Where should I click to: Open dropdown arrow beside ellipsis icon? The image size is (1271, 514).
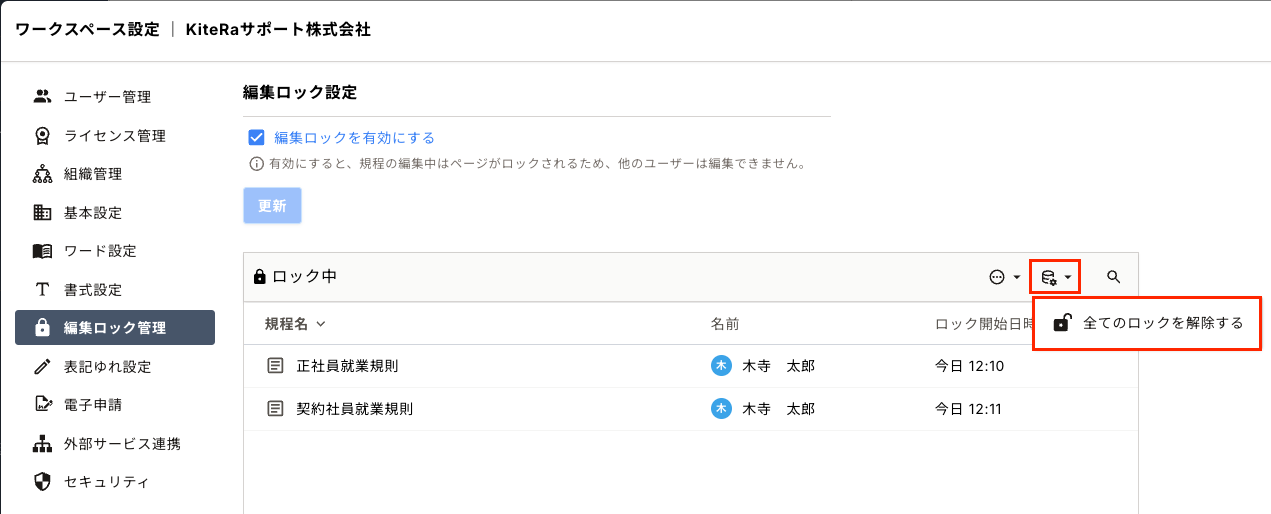tap(1017, 277)
